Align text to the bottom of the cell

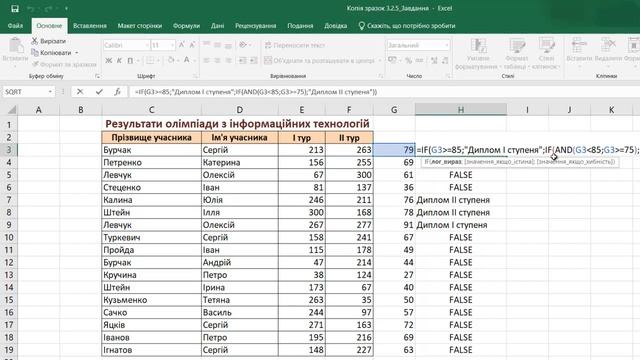[x=228, y=45]
